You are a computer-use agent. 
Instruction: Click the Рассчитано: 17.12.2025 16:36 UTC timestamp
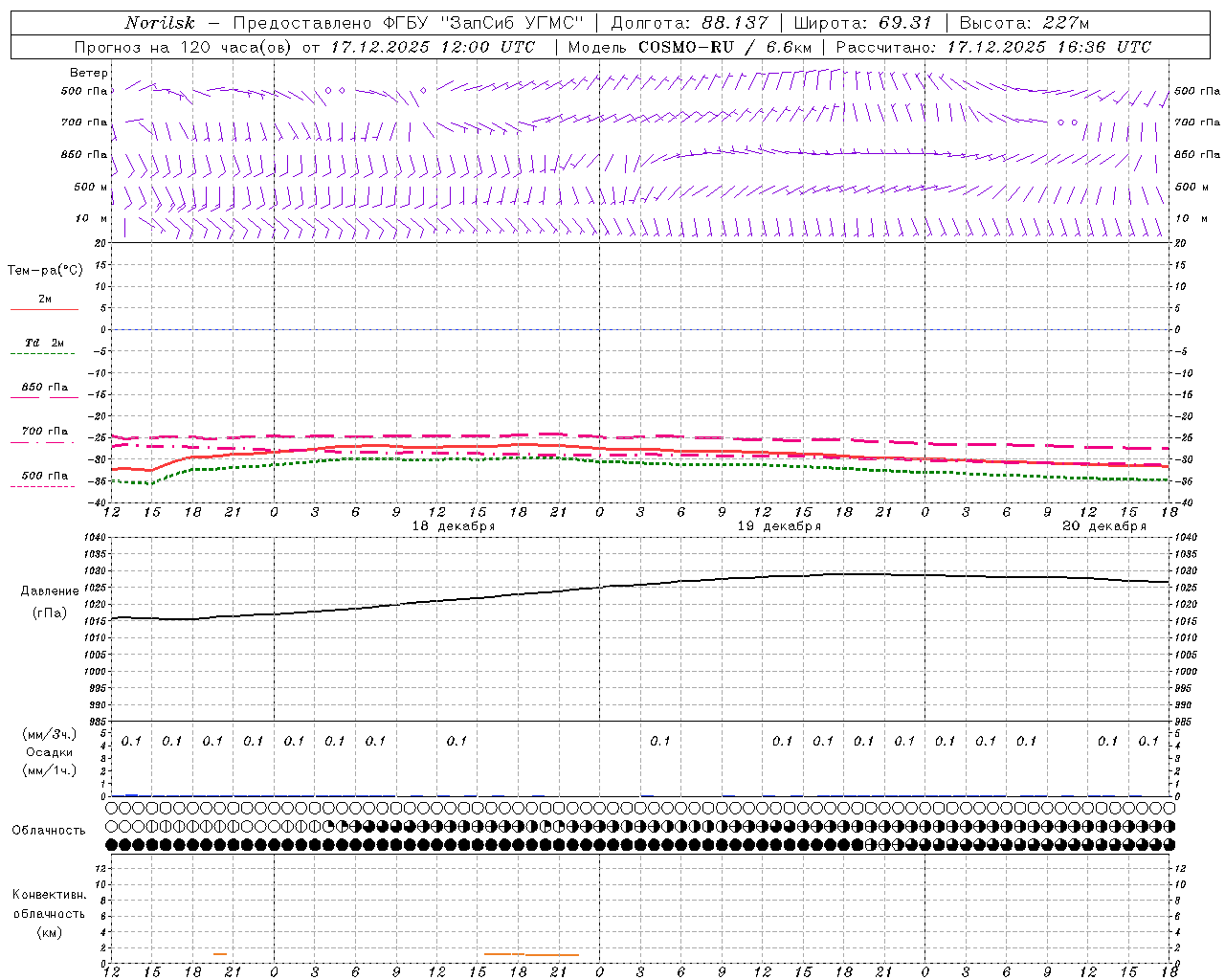point(993,47)
